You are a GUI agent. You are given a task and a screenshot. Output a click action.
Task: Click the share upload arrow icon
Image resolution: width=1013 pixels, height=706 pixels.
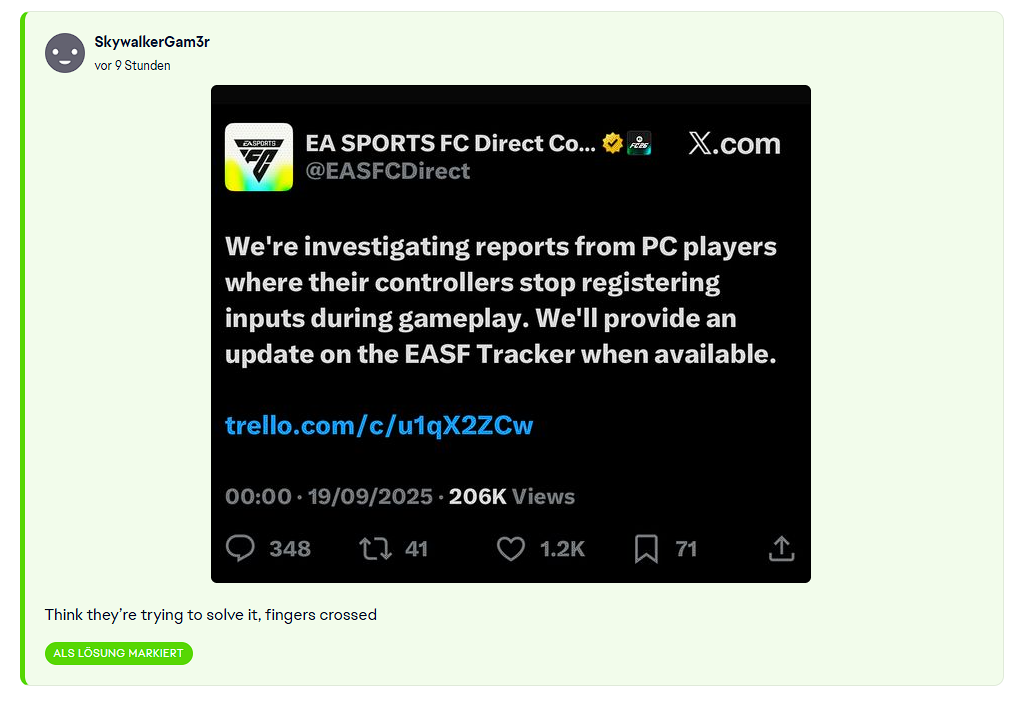coord(781,548)
